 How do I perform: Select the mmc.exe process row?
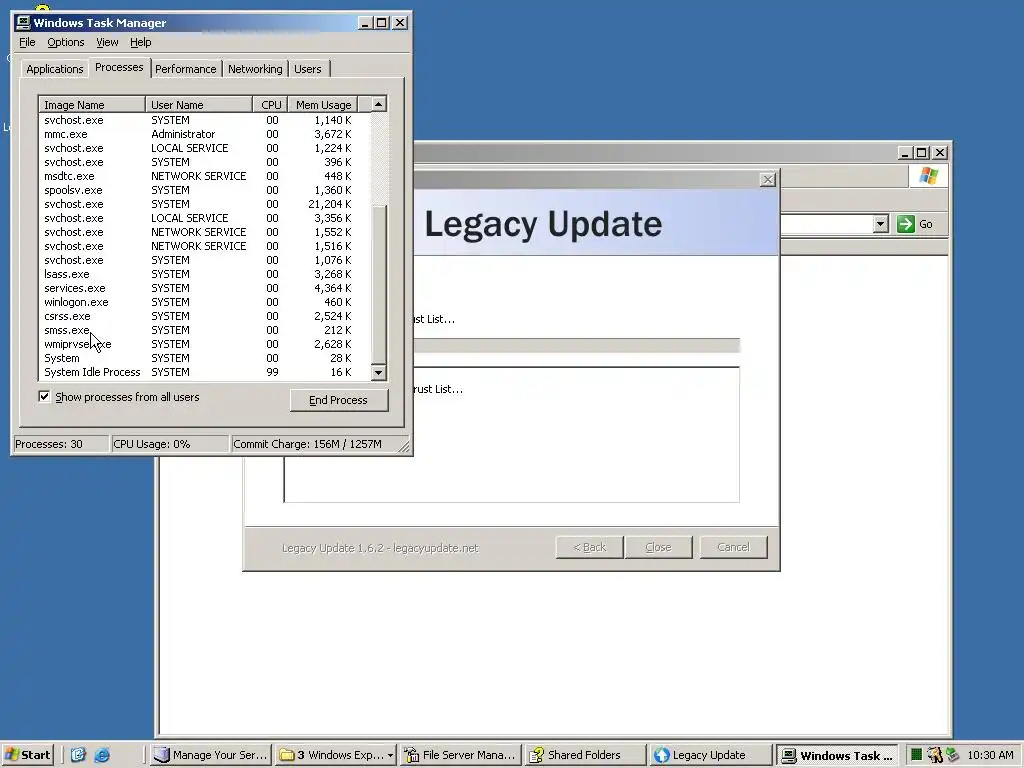204,135
